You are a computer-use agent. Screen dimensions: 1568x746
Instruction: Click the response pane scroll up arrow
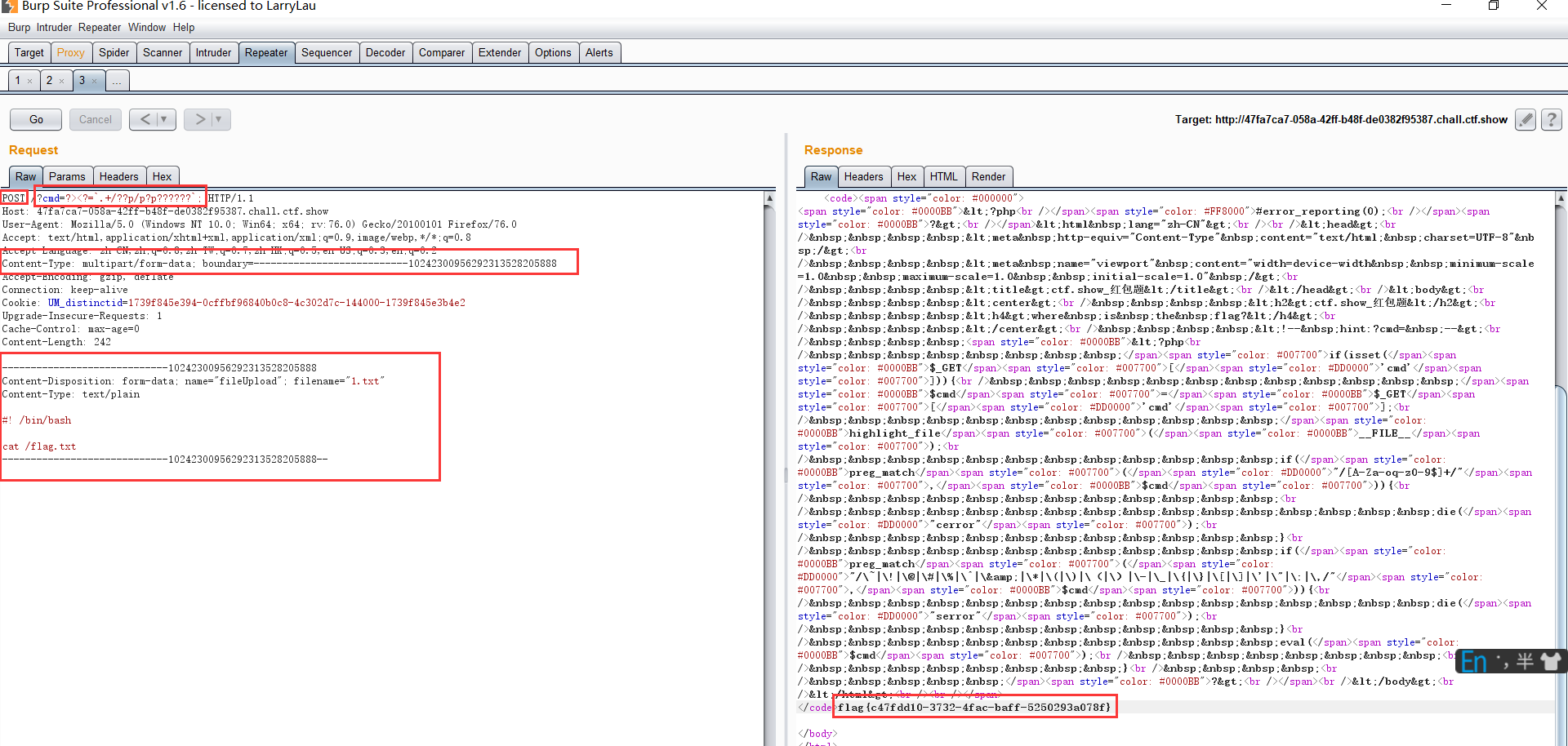(x=1561, y=198)
